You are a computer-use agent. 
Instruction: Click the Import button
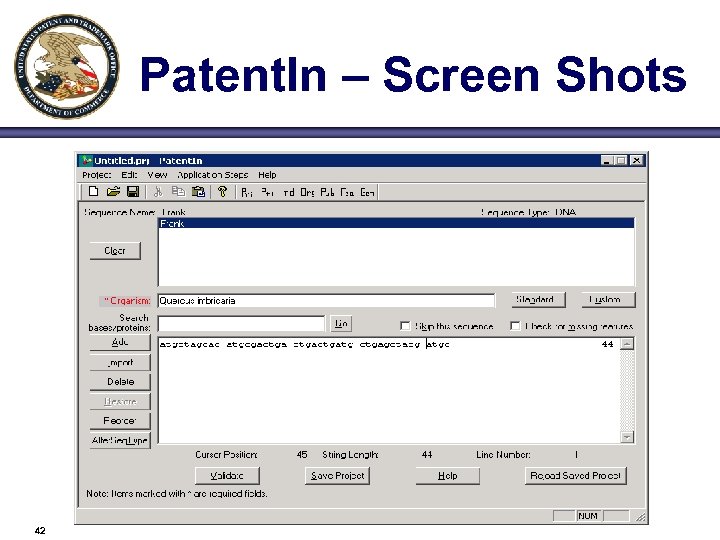[120, 363]
